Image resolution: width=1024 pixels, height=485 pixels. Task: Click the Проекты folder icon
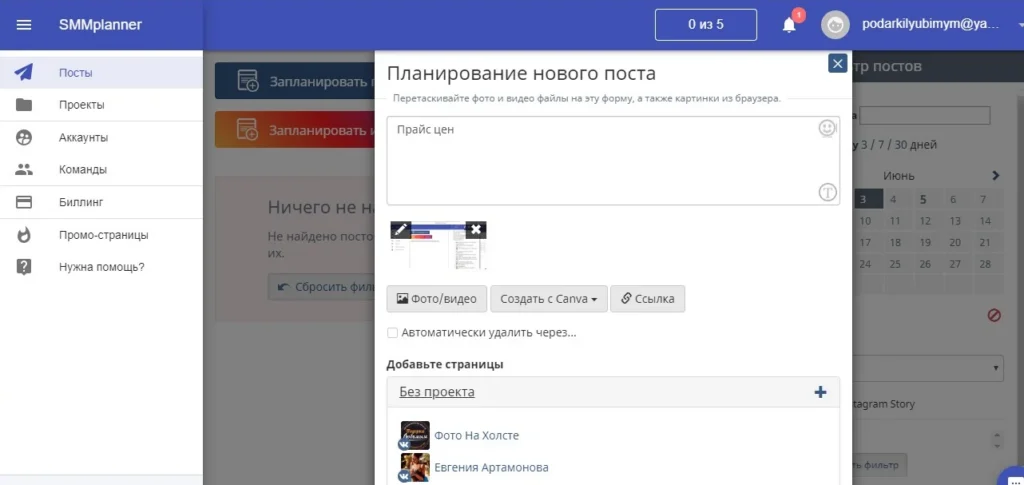click(24, 104)
